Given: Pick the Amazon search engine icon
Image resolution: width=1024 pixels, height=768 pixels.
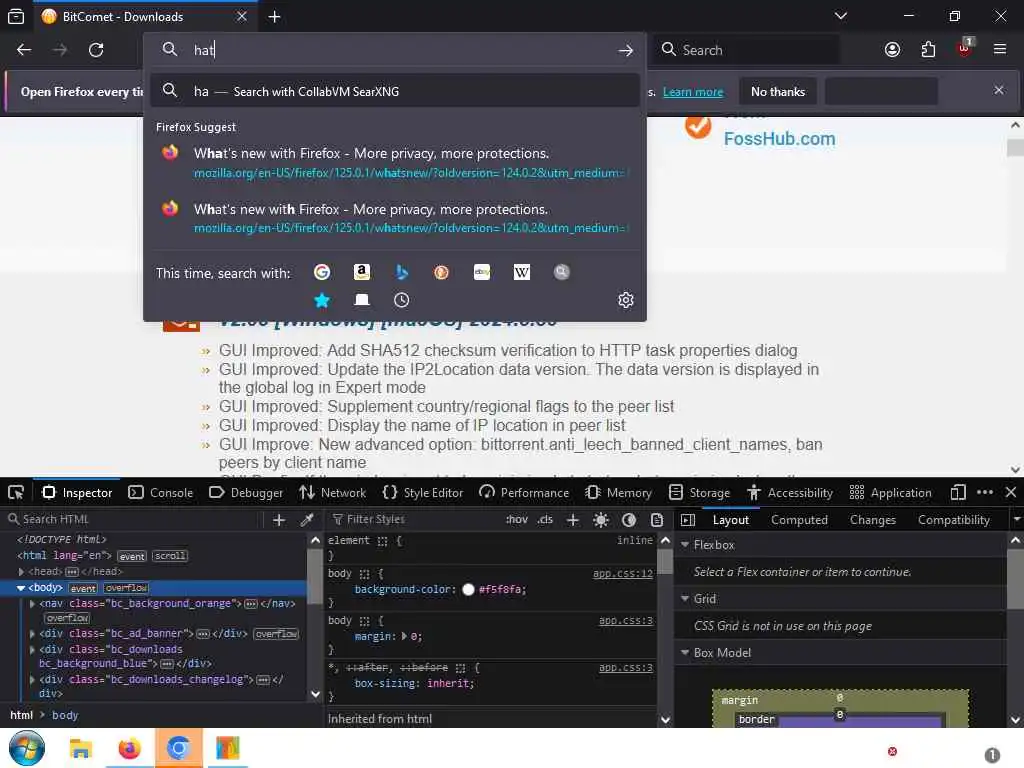Looking at the screenshot, I should [362, 272].
